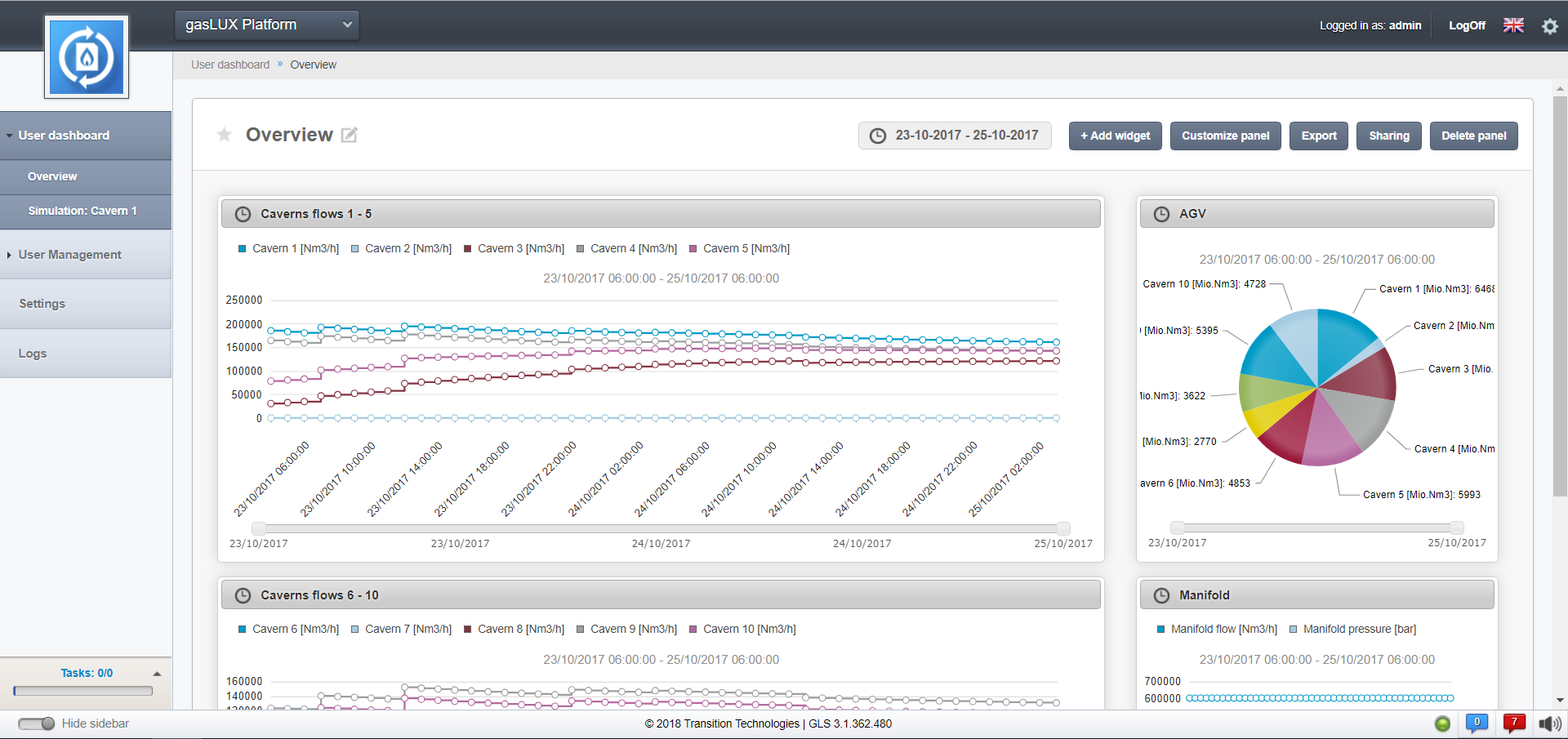Open the blue messages notification icon
The image size is (1568, 739).
1477,723
